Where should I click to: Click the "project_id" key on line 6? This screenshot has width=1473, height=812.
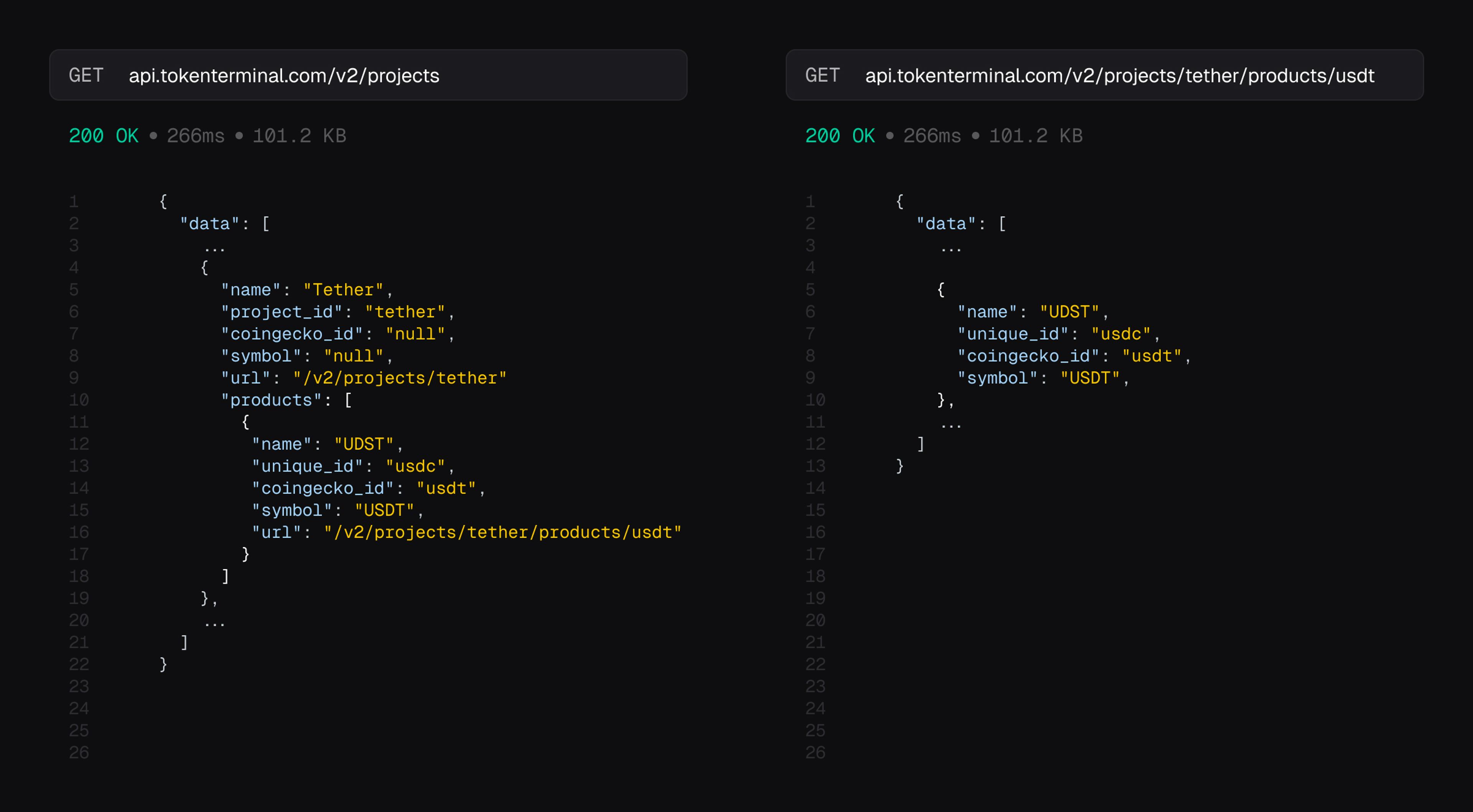point(281,312)
